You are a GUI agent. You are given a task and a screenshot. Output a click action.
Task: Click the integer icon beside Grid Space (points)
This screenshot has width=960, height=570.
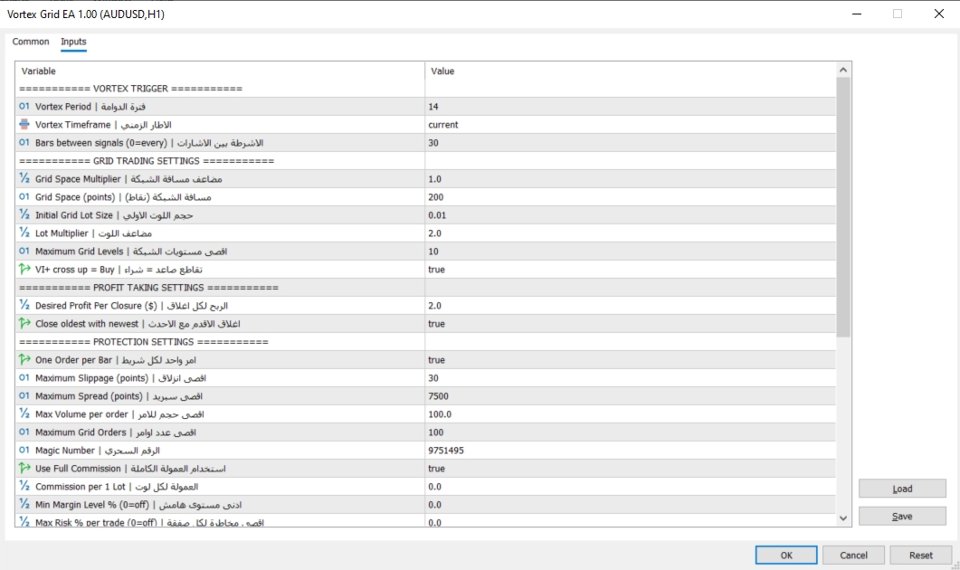click(x=24, y=197)
